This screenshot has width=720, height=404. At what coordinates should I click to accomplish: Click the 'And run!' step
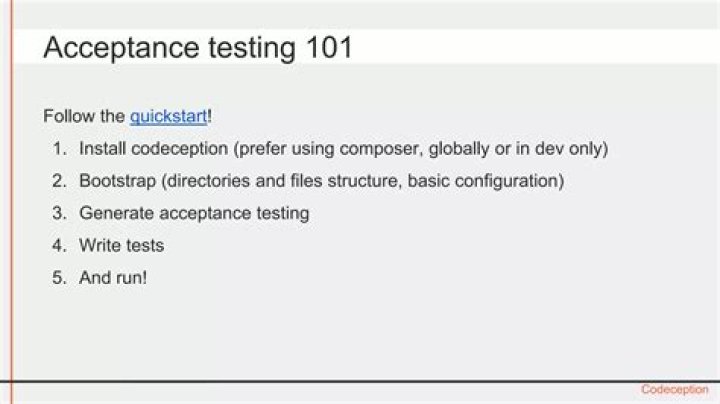point(113,277)
